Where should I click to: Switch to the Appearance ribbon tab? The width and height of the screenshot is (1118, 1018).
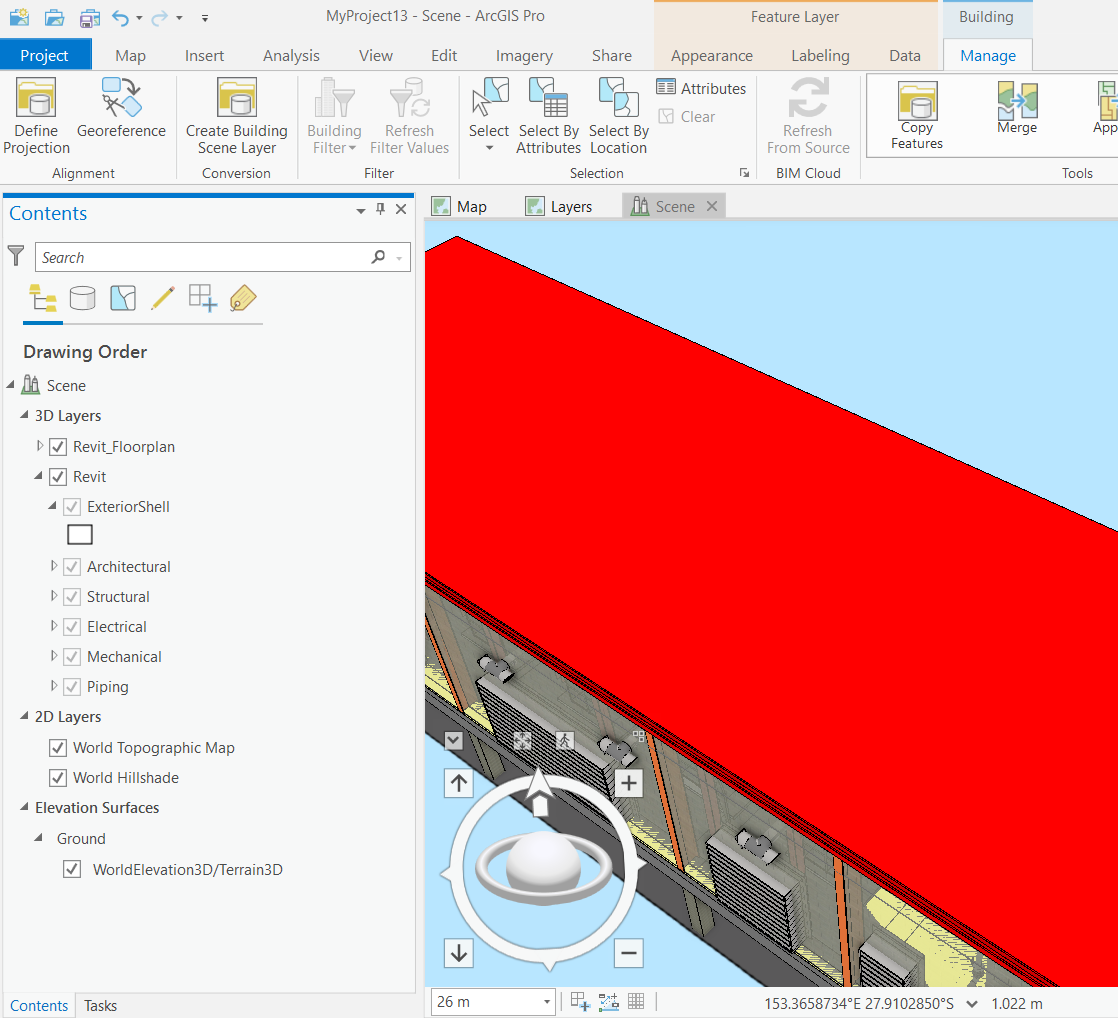711,55
